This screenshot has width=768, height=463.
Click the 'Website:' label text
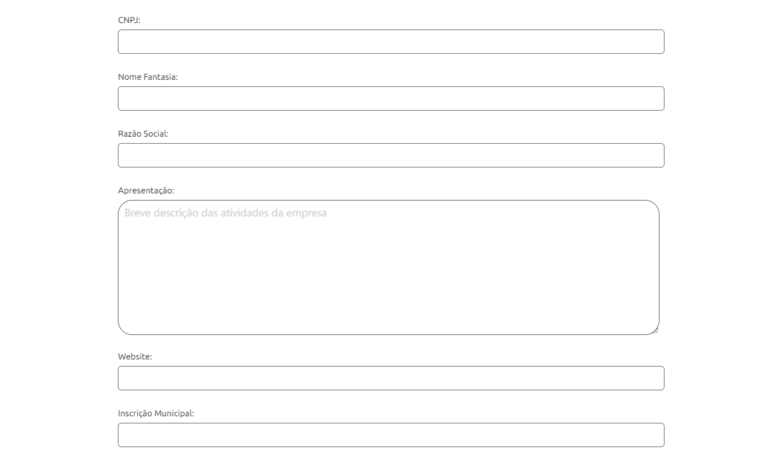coord(135,357)
